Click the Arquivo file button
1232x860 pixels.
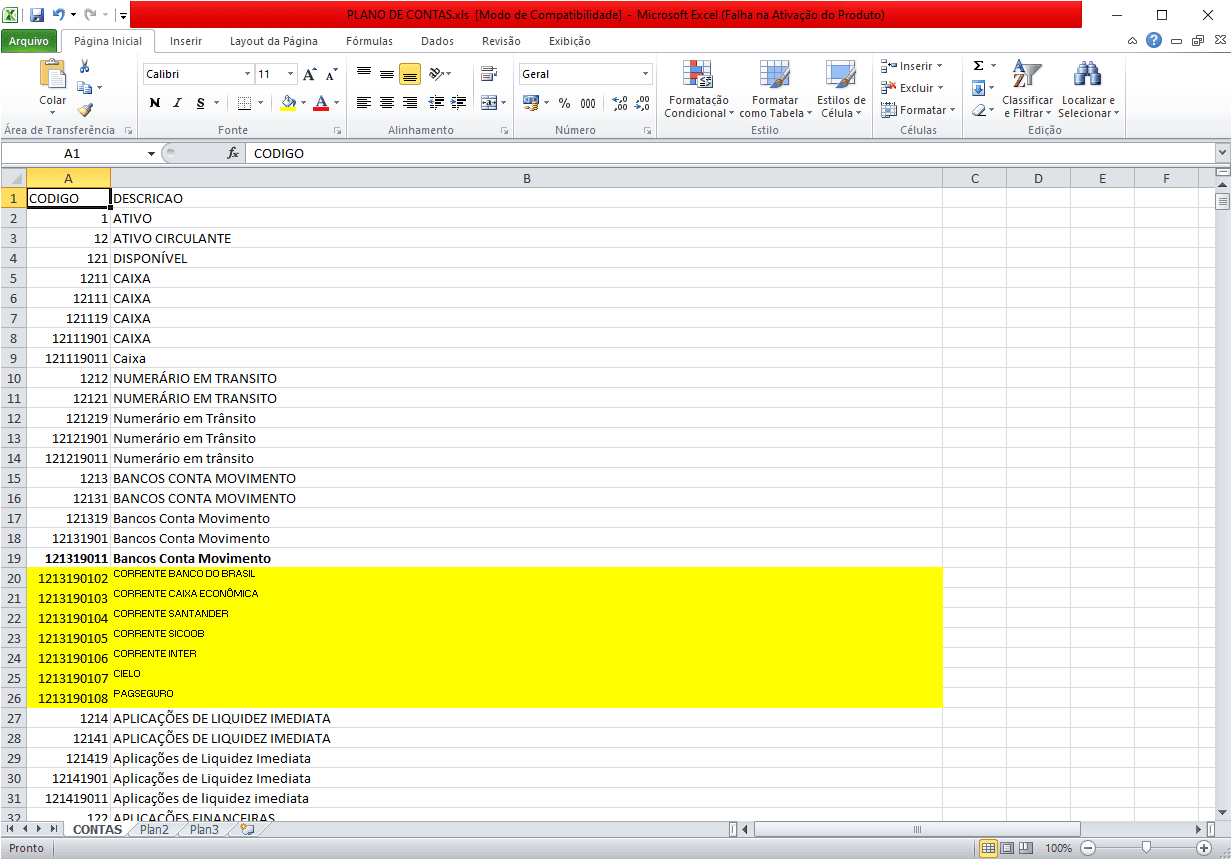29,41
